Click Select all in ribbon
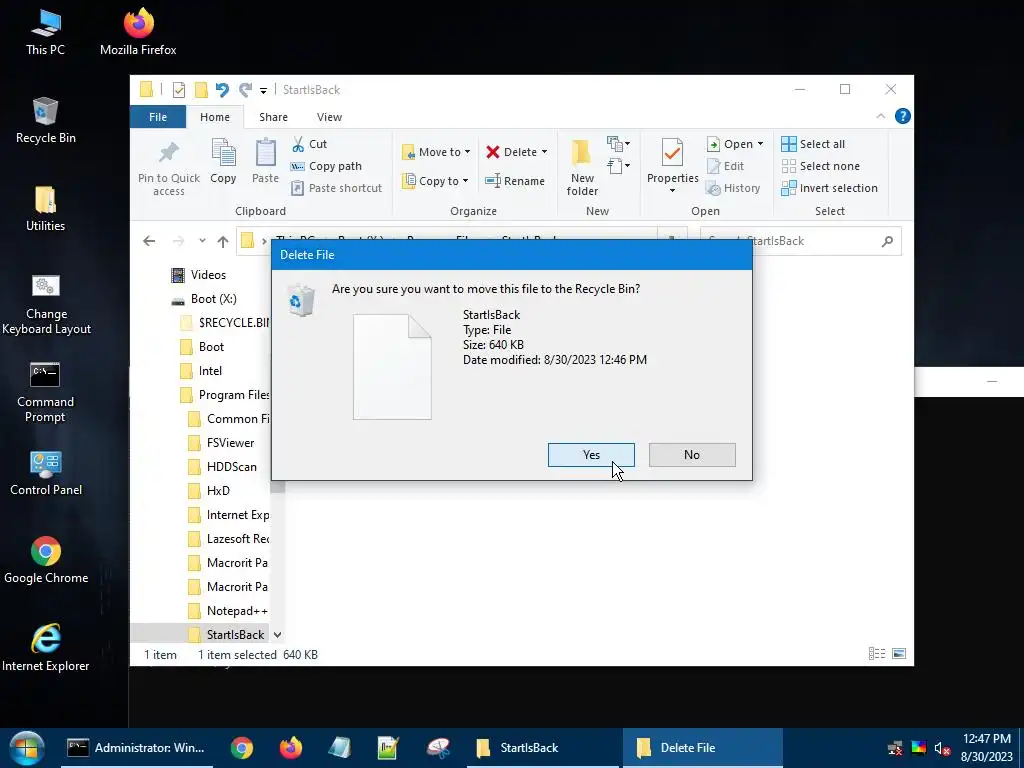Image resolution: width=1024 pixels, height=768 pixels. click(813, 144)
